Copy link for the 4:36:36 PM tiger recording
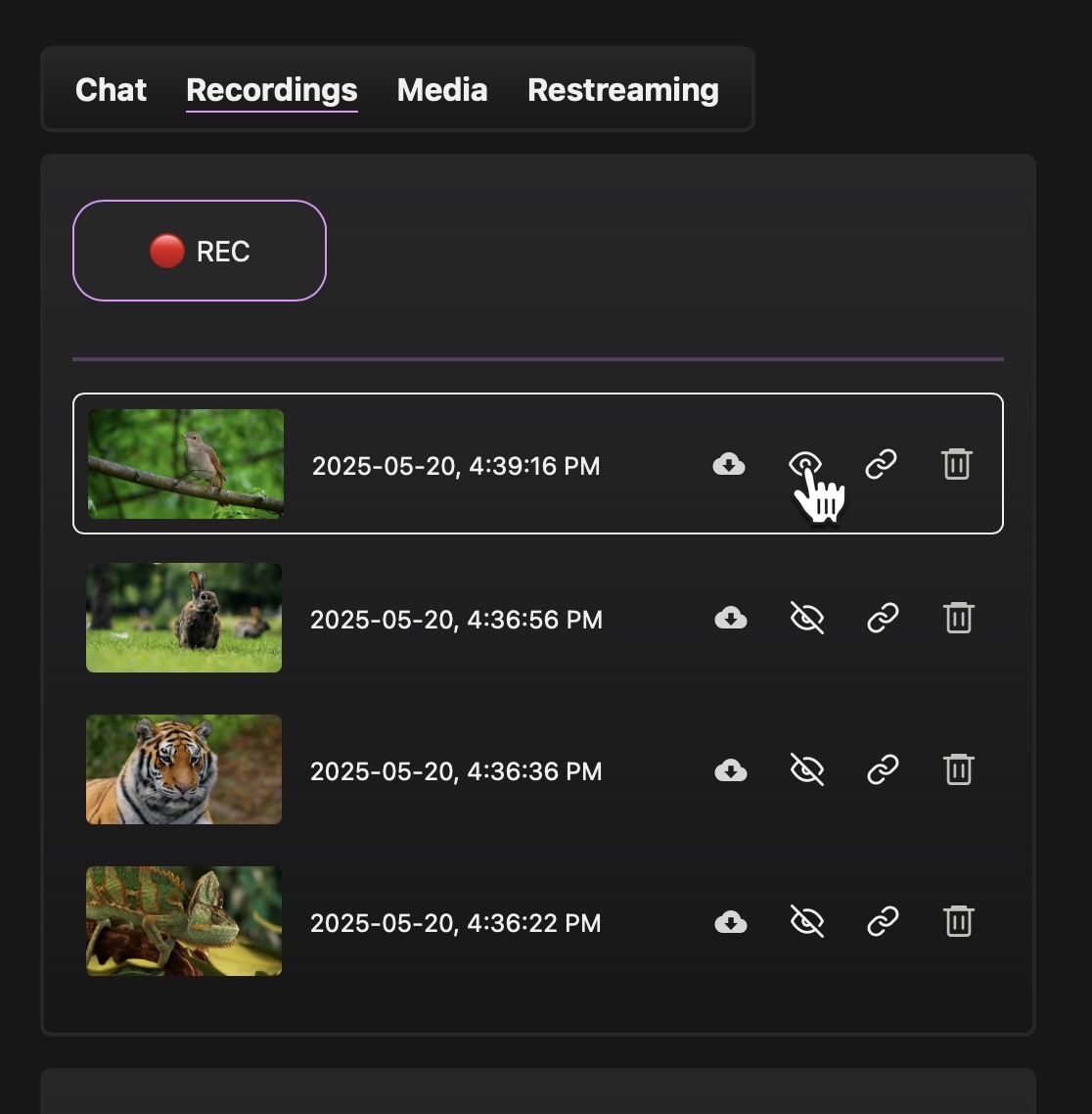 [883, 770]
